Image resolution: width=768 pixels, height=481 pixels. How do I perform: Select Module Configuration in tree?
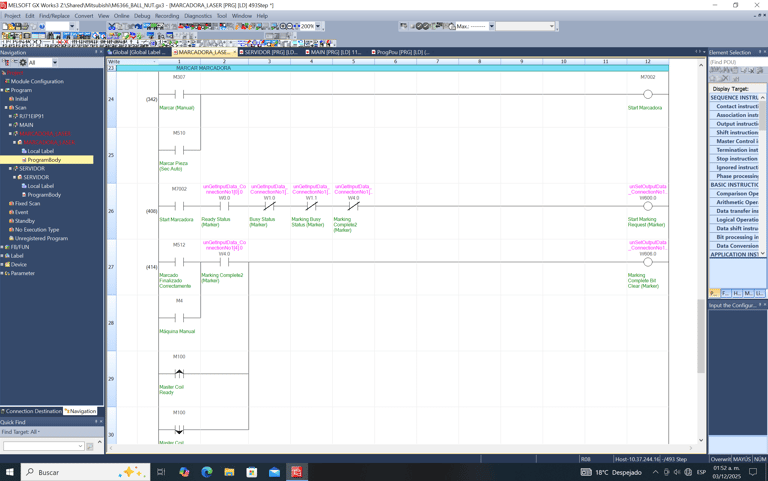37,81
